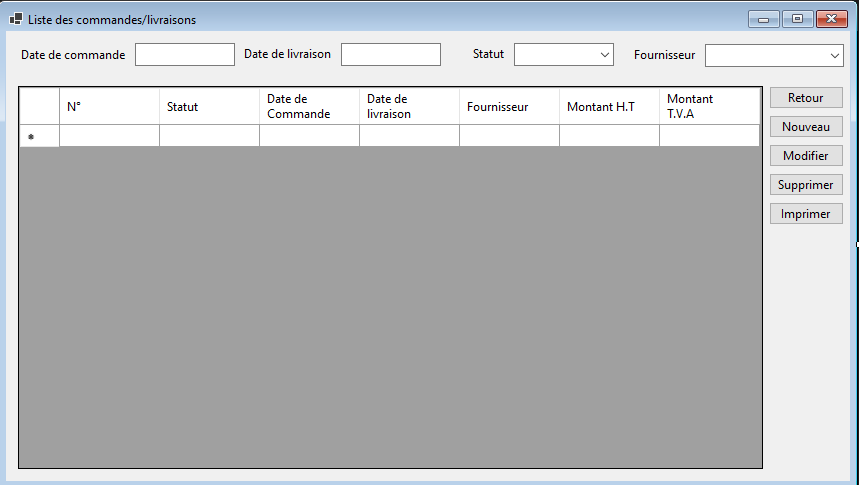Sort by Statut column header
The height and width of the screenshot is (485, 859).
pos(209,106)
